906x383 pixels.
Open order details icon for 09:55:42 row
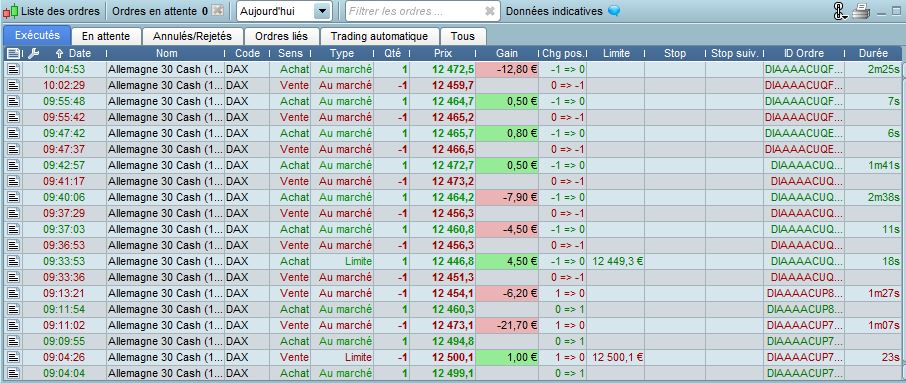pyautogui.click(x=13, y=117)
